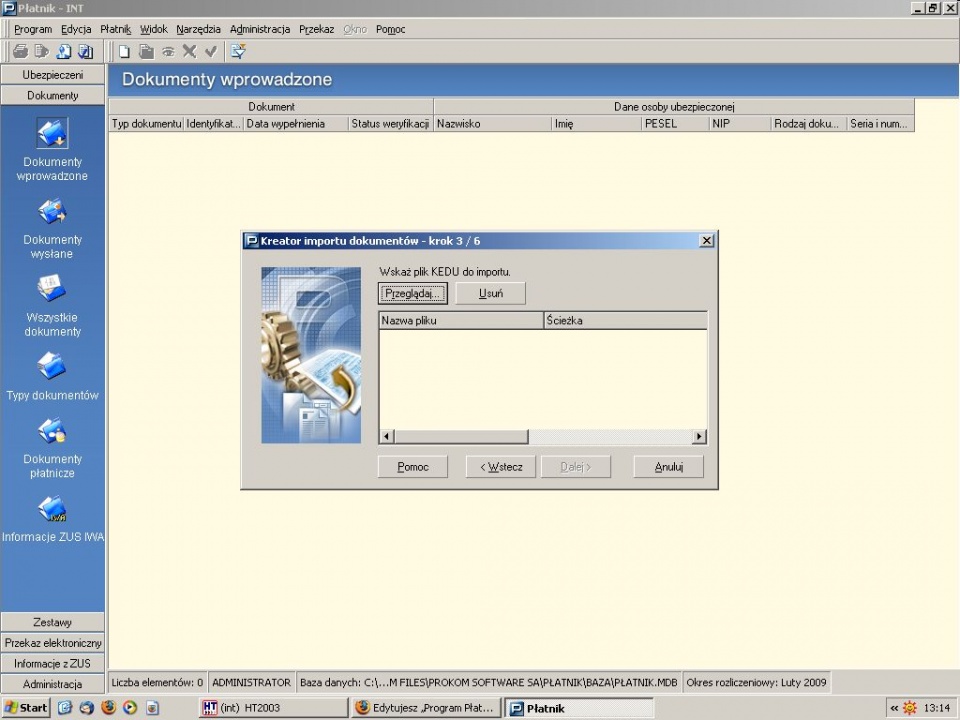Sort by the Data wypełnienia column

296,124
